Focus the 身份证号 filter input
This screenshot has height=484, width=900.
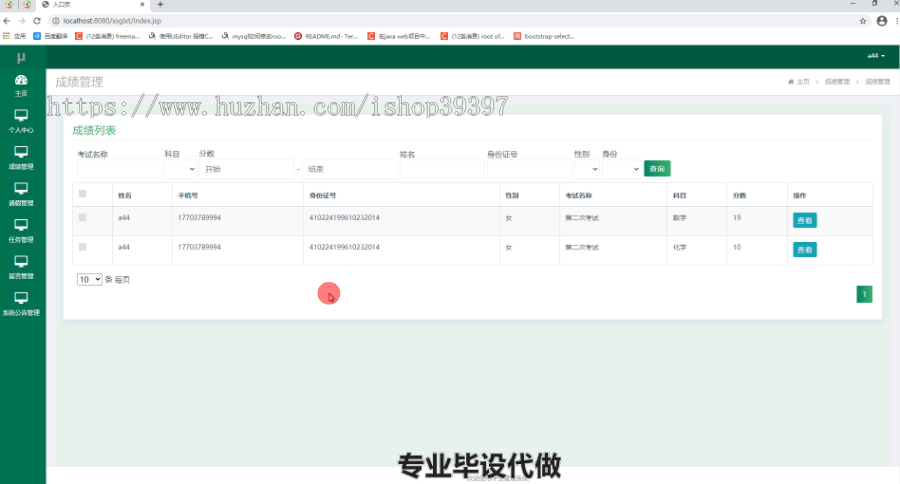(529, 169)
